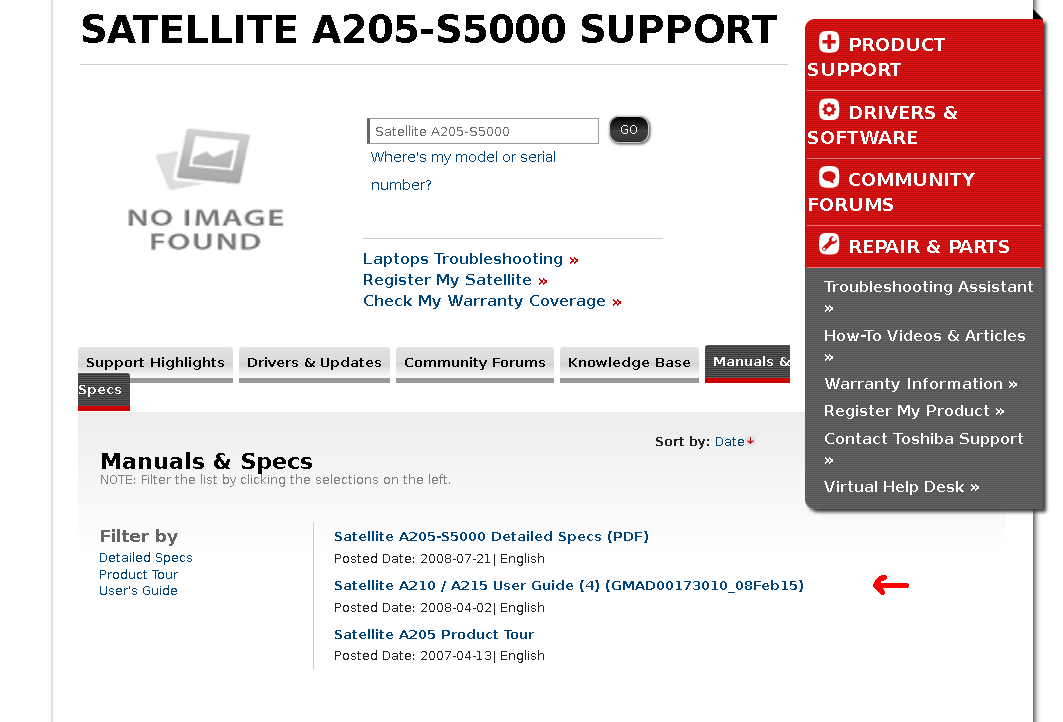Image resolution: width=1063 pixels, height=722 pixels.
Task: Open the Satellite A210 / A215 User Guide
Action: (x=568, y=585)
